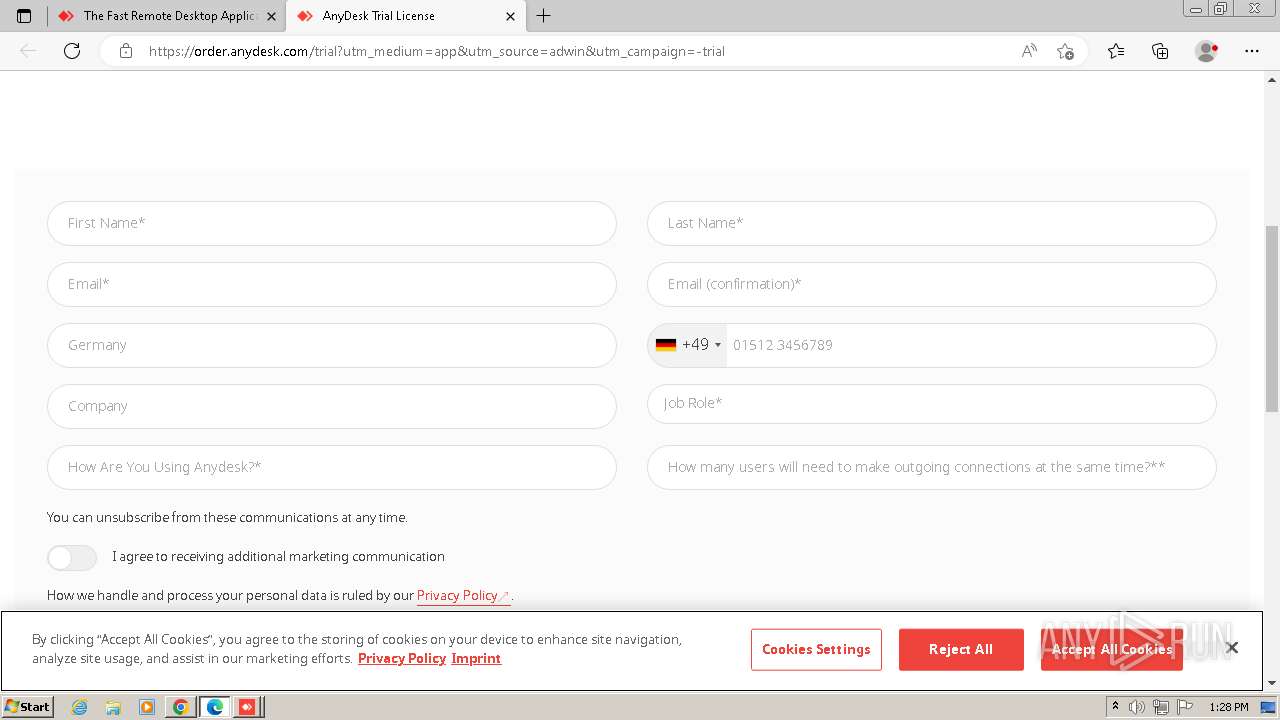Dismiss the cookie banner with the X
The height and width of the screenshot is (720, 1280).
(x=1232, y=648)
